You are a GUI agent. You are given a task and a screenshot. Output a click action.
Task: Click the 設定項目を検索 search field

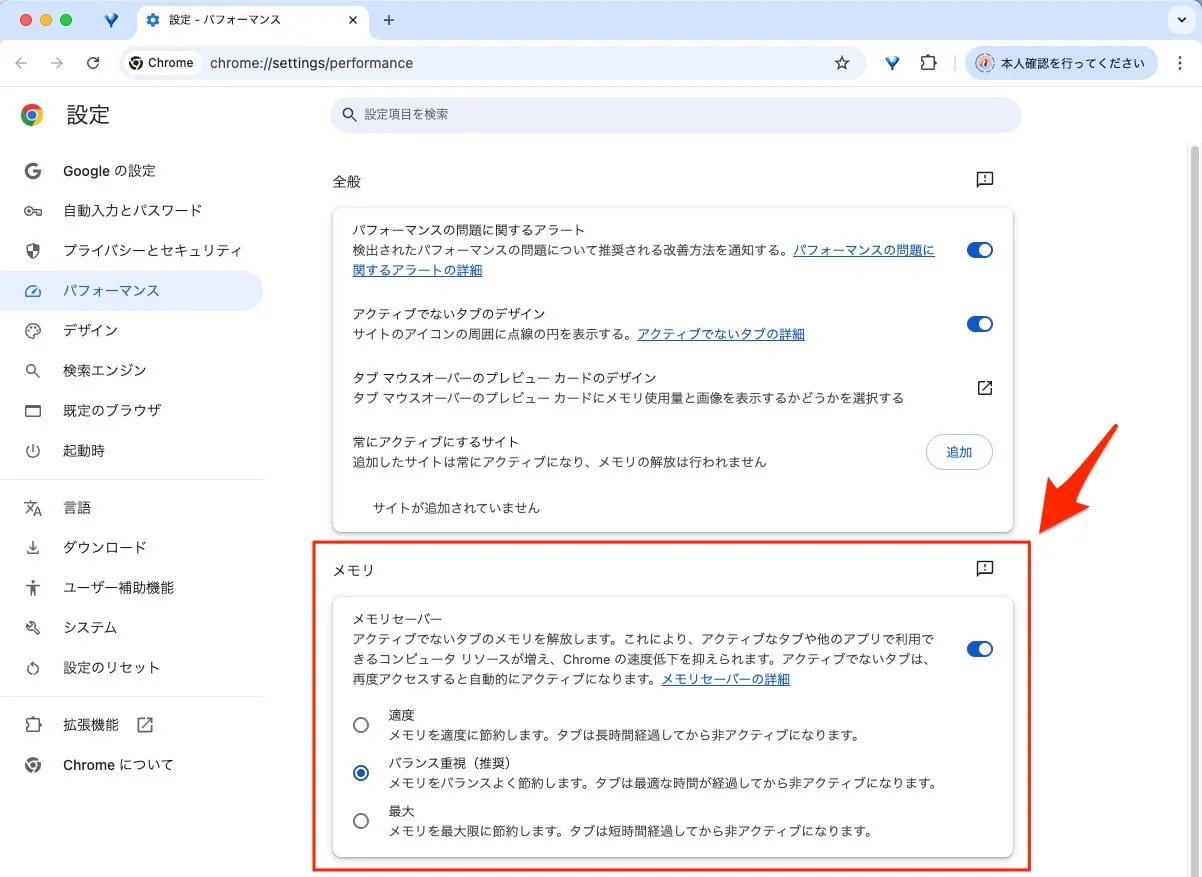(x=676, y=115)
